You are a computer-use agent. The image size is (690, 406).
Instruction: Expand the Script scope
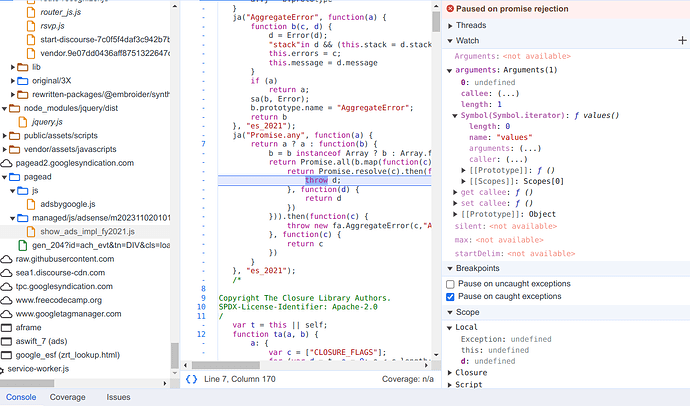pos(450,385)
